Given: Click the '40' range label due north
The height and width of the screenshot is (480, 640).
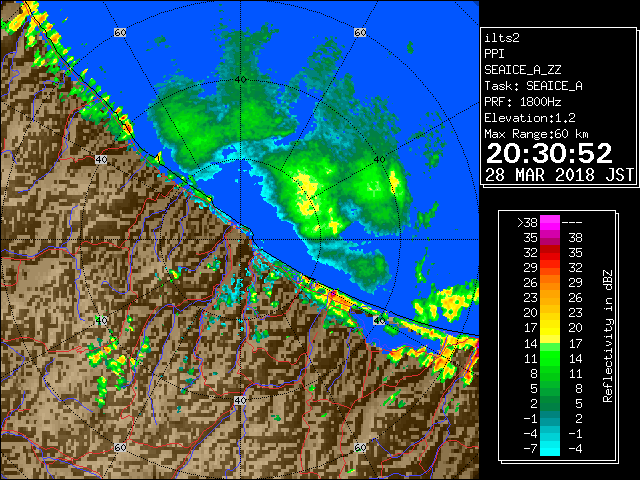Looking at the screenshot, I should [x=240, y=80].
